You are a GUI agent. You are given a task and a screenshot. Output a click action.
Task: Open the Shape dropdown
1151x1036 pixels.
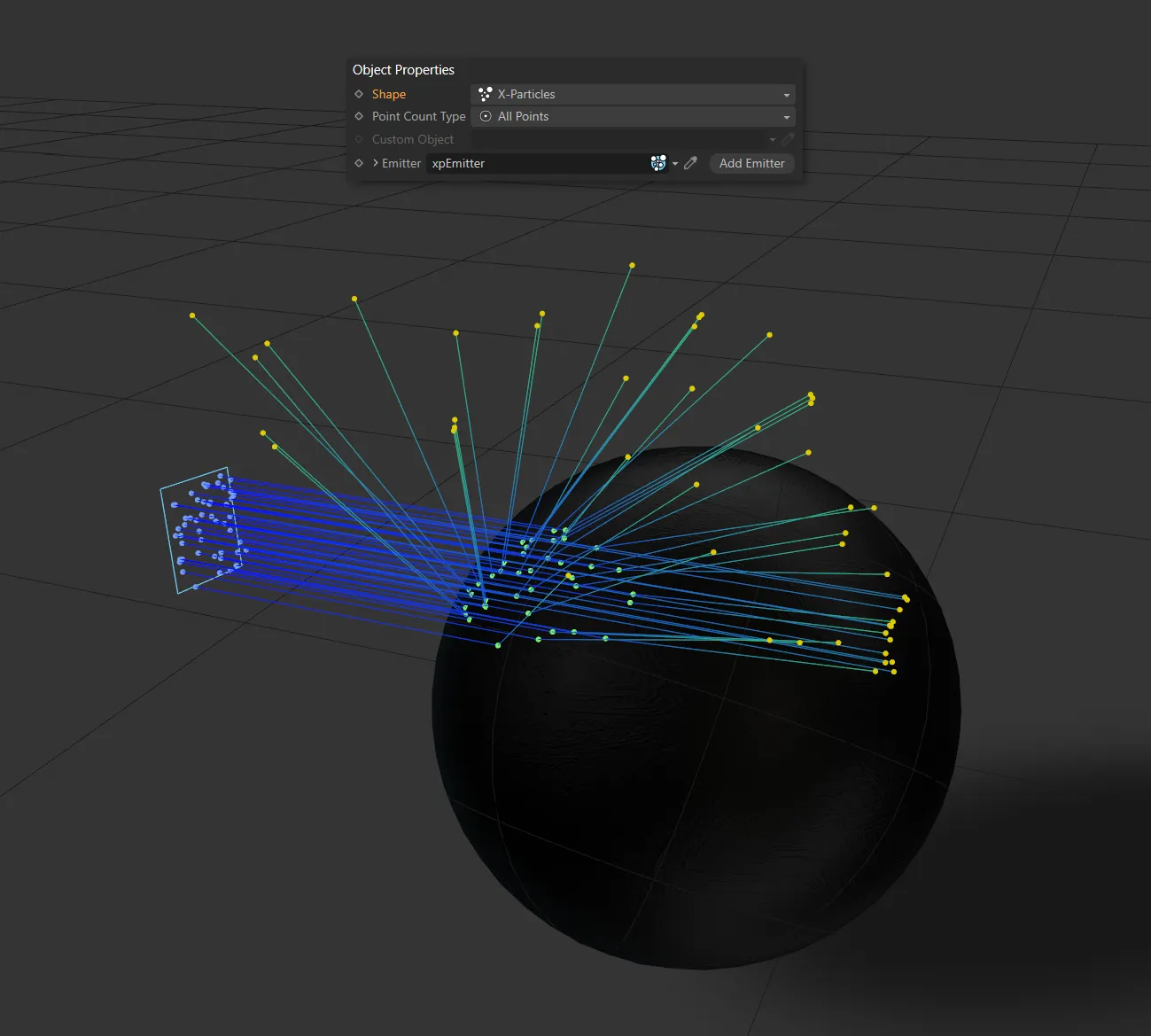pos(786,94)
